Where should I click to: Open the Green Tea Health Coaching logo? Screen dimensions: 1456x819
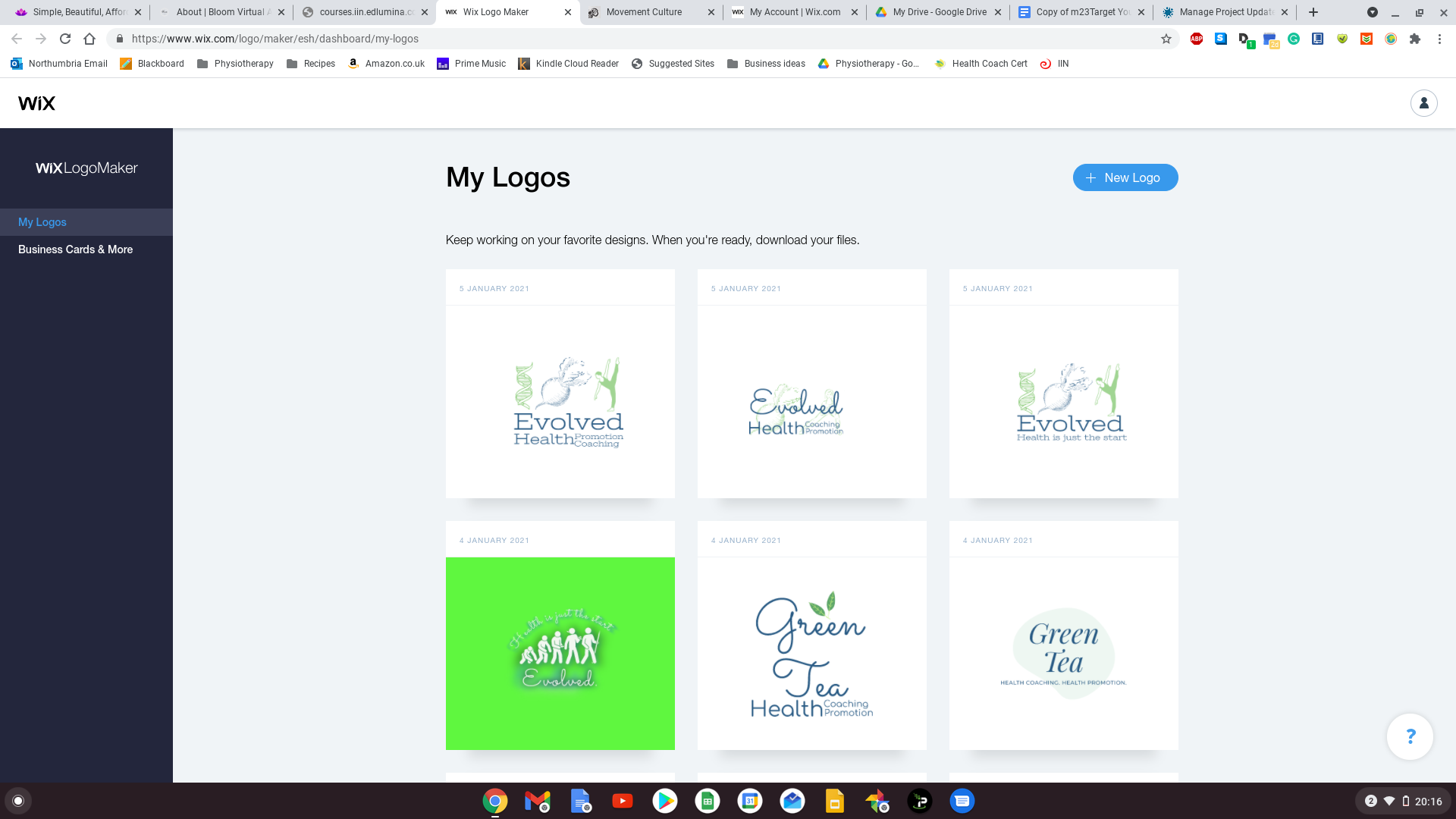click(811, 654)
